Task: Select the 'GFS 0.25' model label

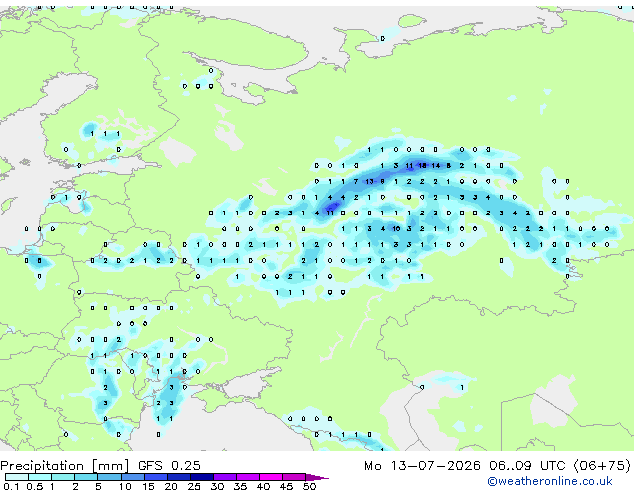Action: (x=169, y=465)
